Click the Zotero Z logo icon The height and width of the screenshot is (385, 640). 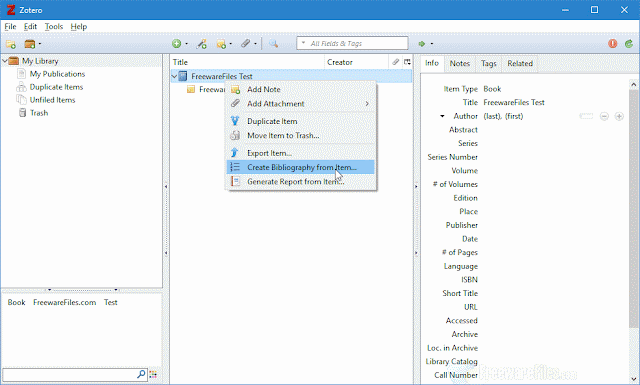[x=11, y=10]
